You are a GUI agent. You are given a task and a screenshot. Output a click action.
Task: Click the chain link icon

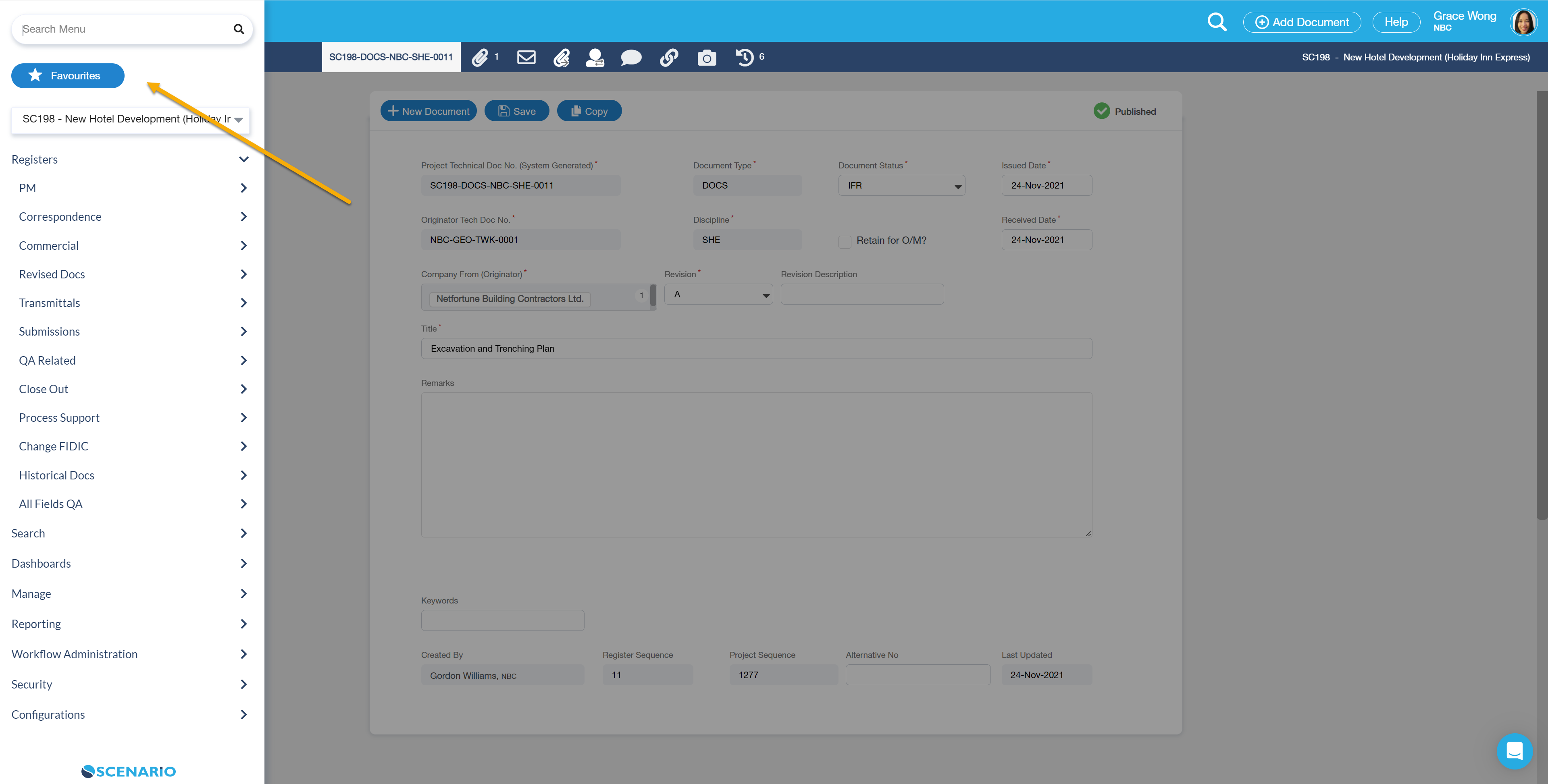[x=669, y=57]
